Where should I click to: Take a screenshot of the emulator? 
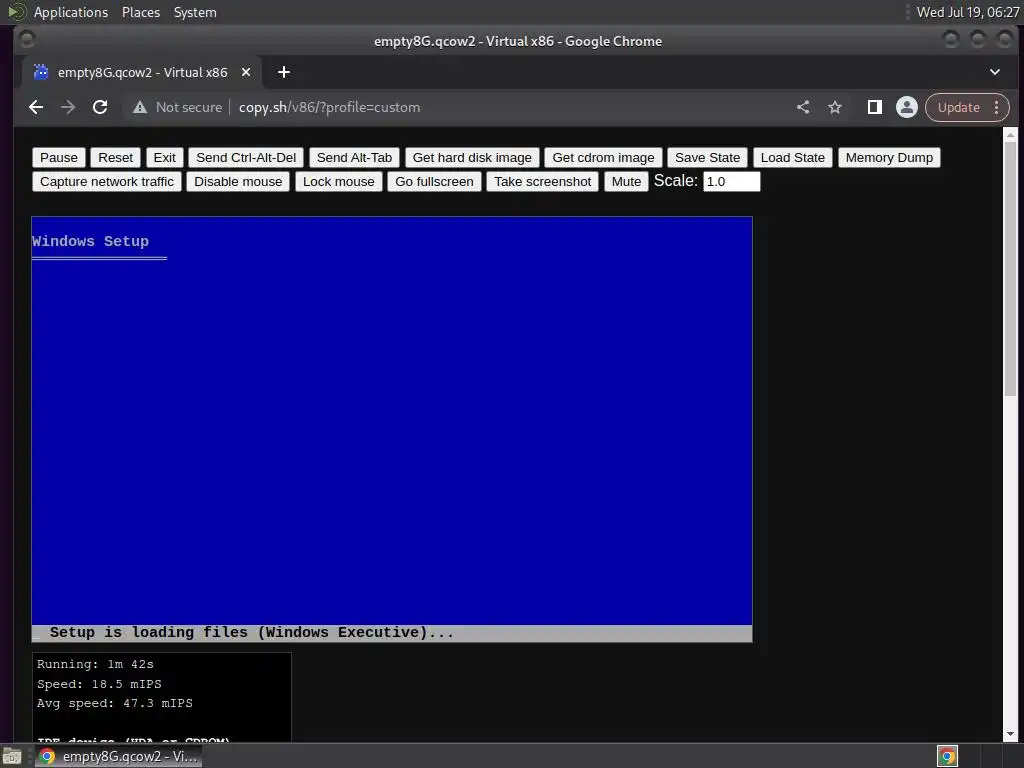[x=543, y=182]
